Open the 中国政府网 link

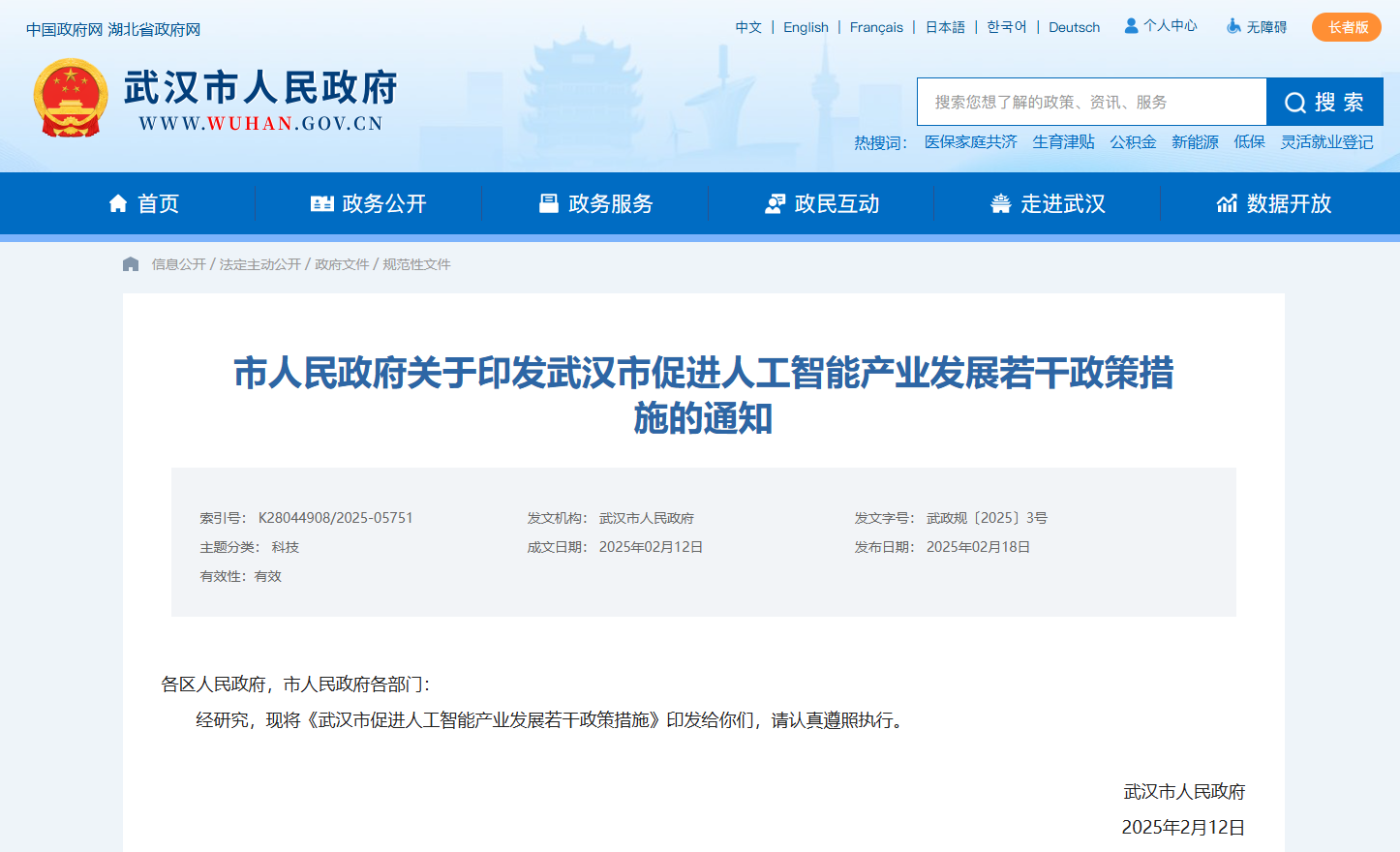[x=64, y=30]
